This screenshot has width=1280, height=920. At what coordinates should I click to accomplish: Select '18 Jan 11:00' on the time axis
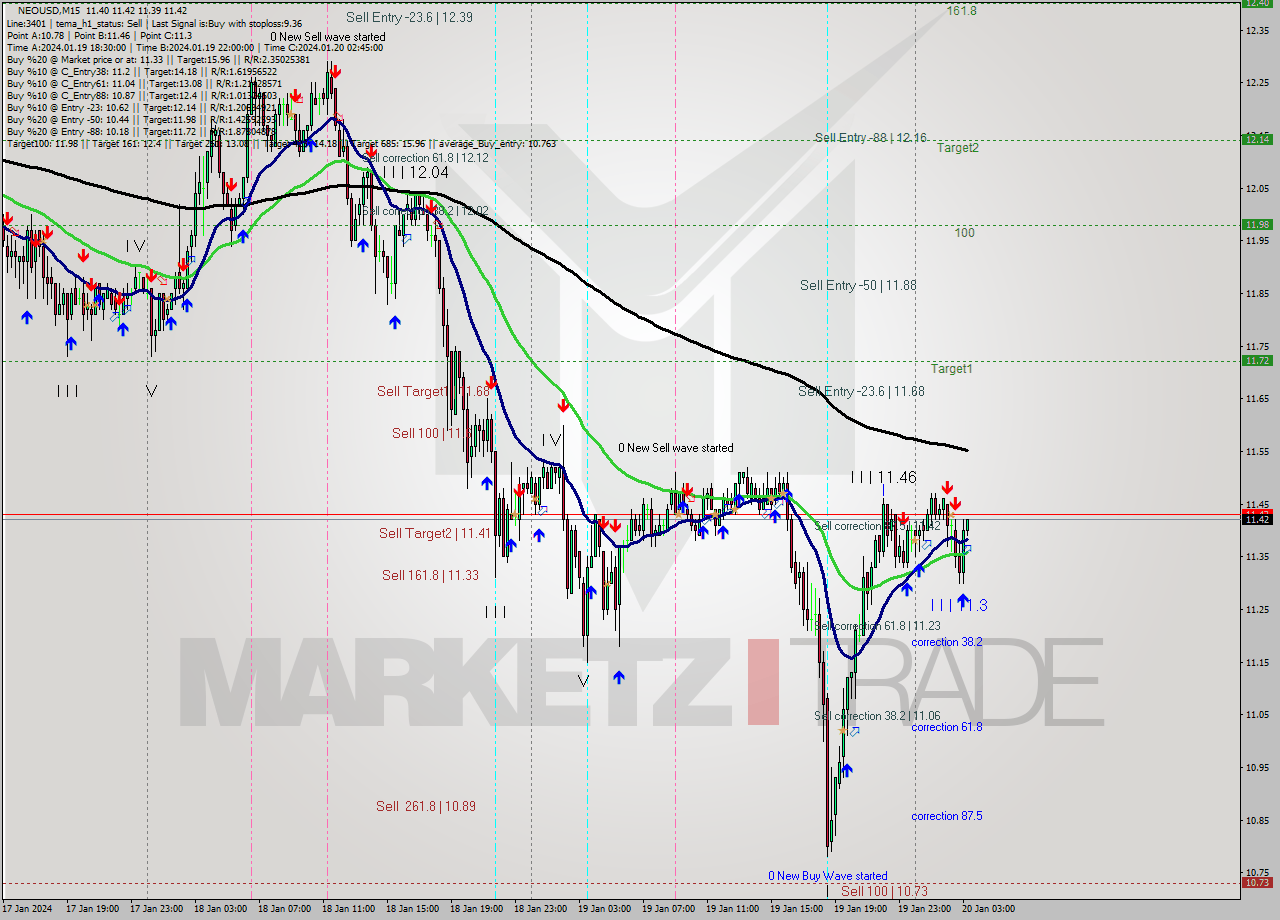click(348, 909)
